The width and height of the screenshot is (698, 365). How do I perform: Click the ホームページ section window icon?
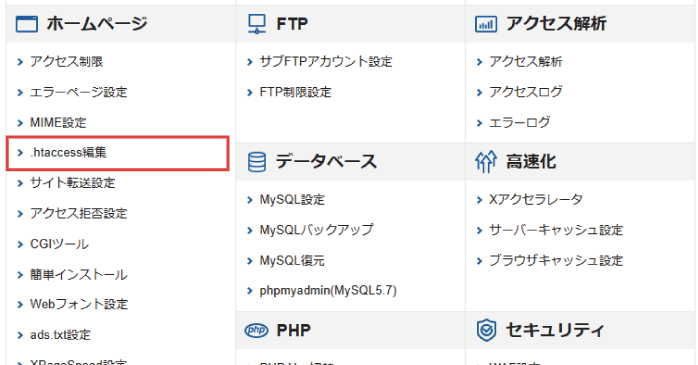(x=26, y=24)
